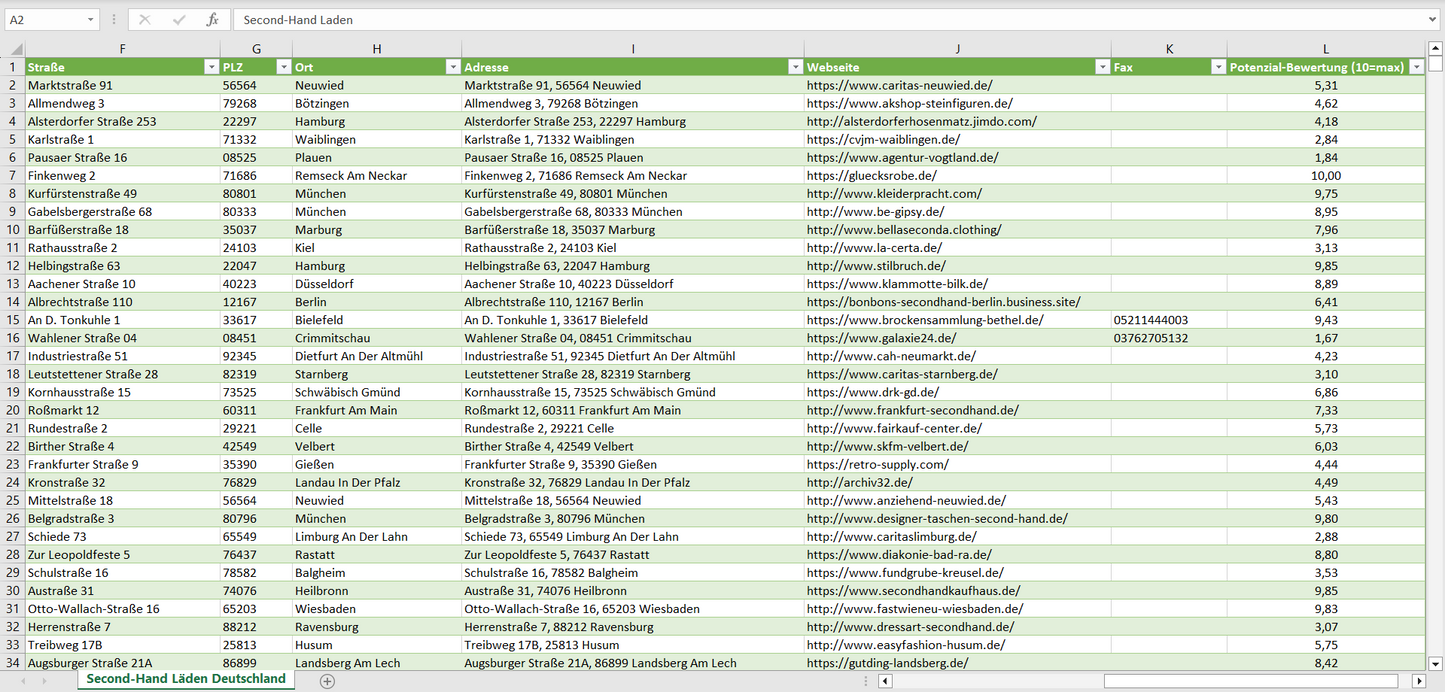Add a new sheet with plus icon
Viewport: 1445px width, 692px height.
tap(327, 681)
